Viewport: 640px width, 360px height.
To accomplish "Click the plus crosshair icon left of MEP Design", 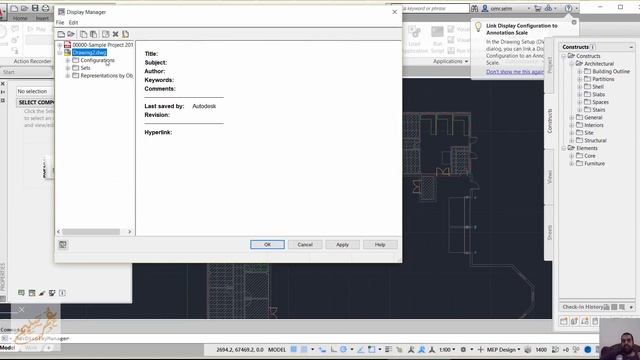I will click(x=480, y=349).
